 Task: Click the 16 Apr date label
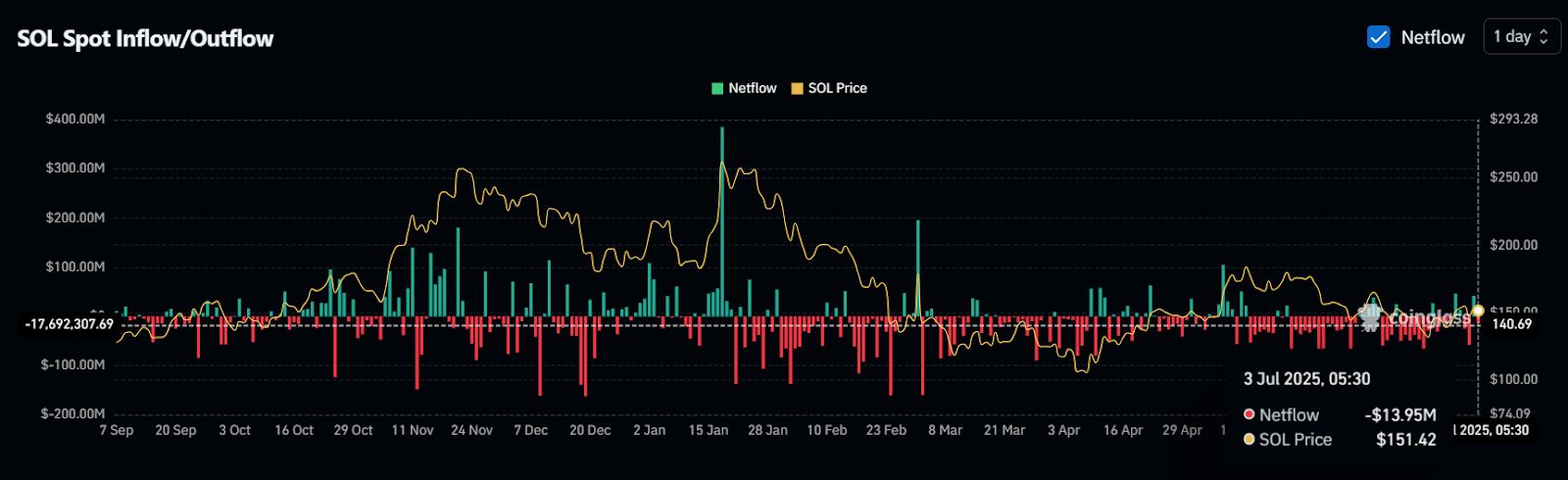pyautogui.click(x=1123, y=430)
